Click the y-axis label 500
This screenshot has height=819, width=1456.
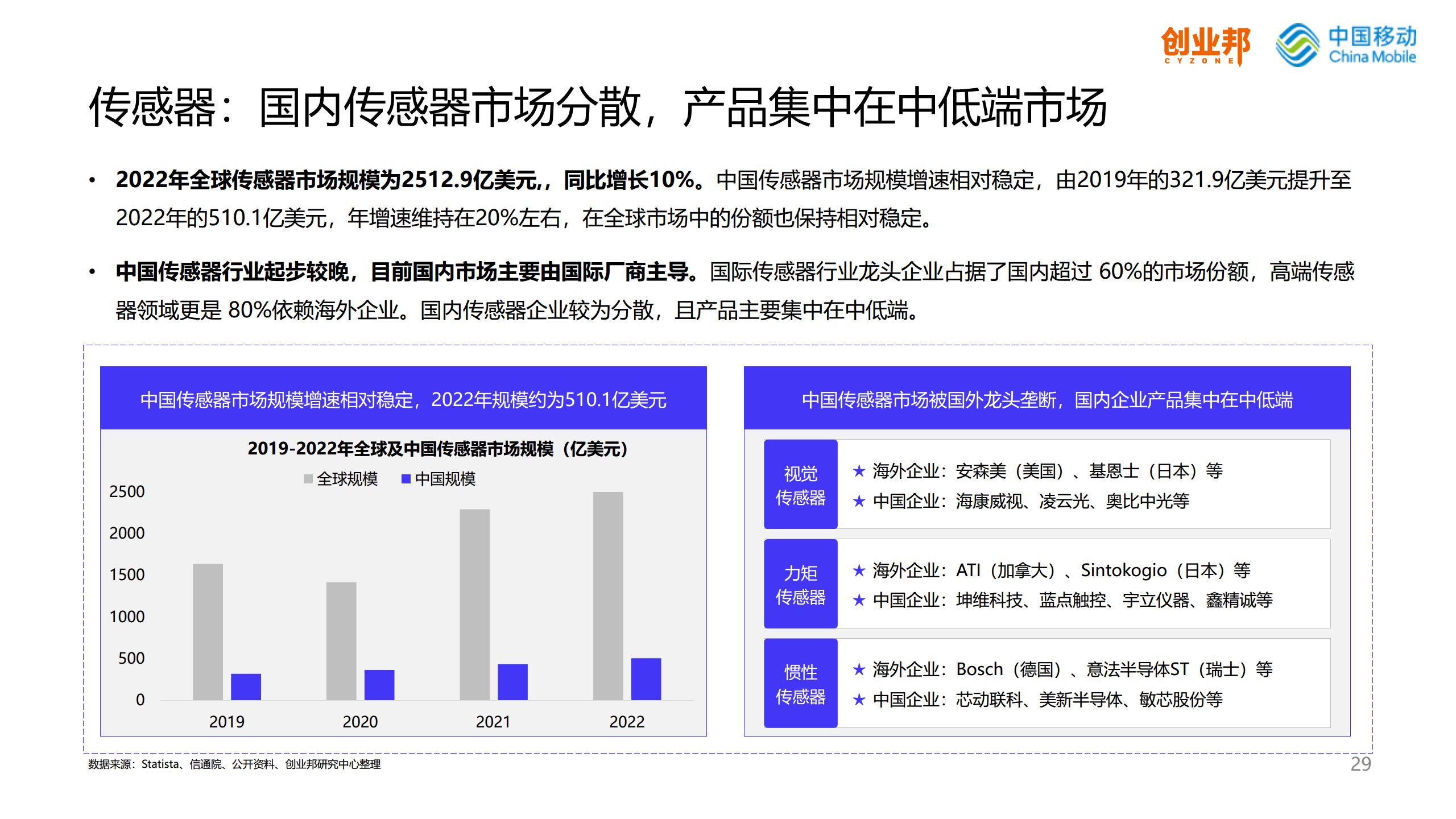coord(131,658)
